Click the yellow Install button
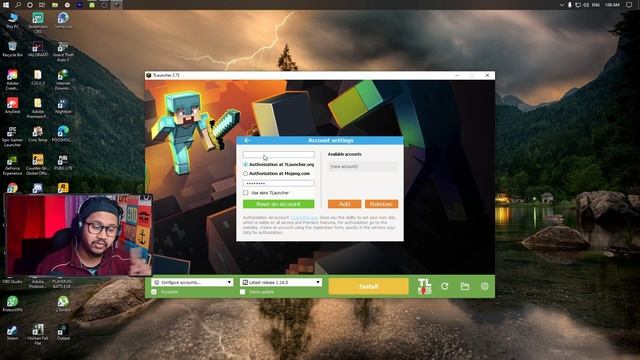Screen dimensions: 640x360 368,287
